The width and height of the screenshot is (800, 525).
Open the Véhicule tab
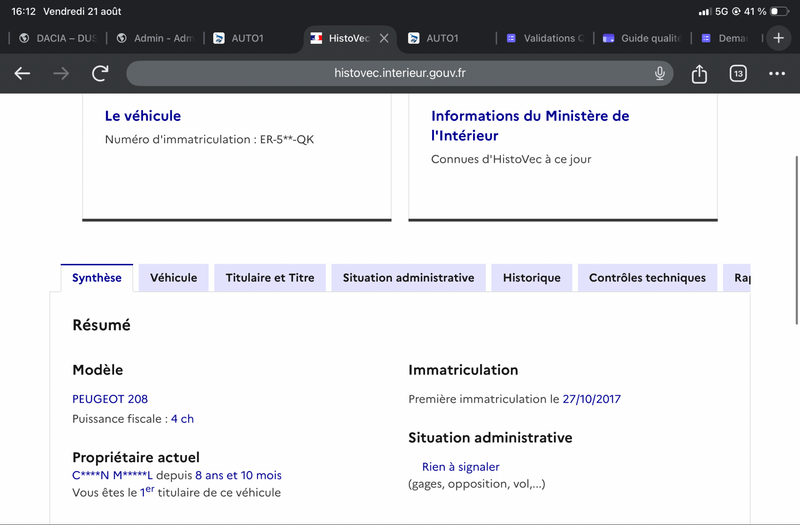click(x=173, y=278)
